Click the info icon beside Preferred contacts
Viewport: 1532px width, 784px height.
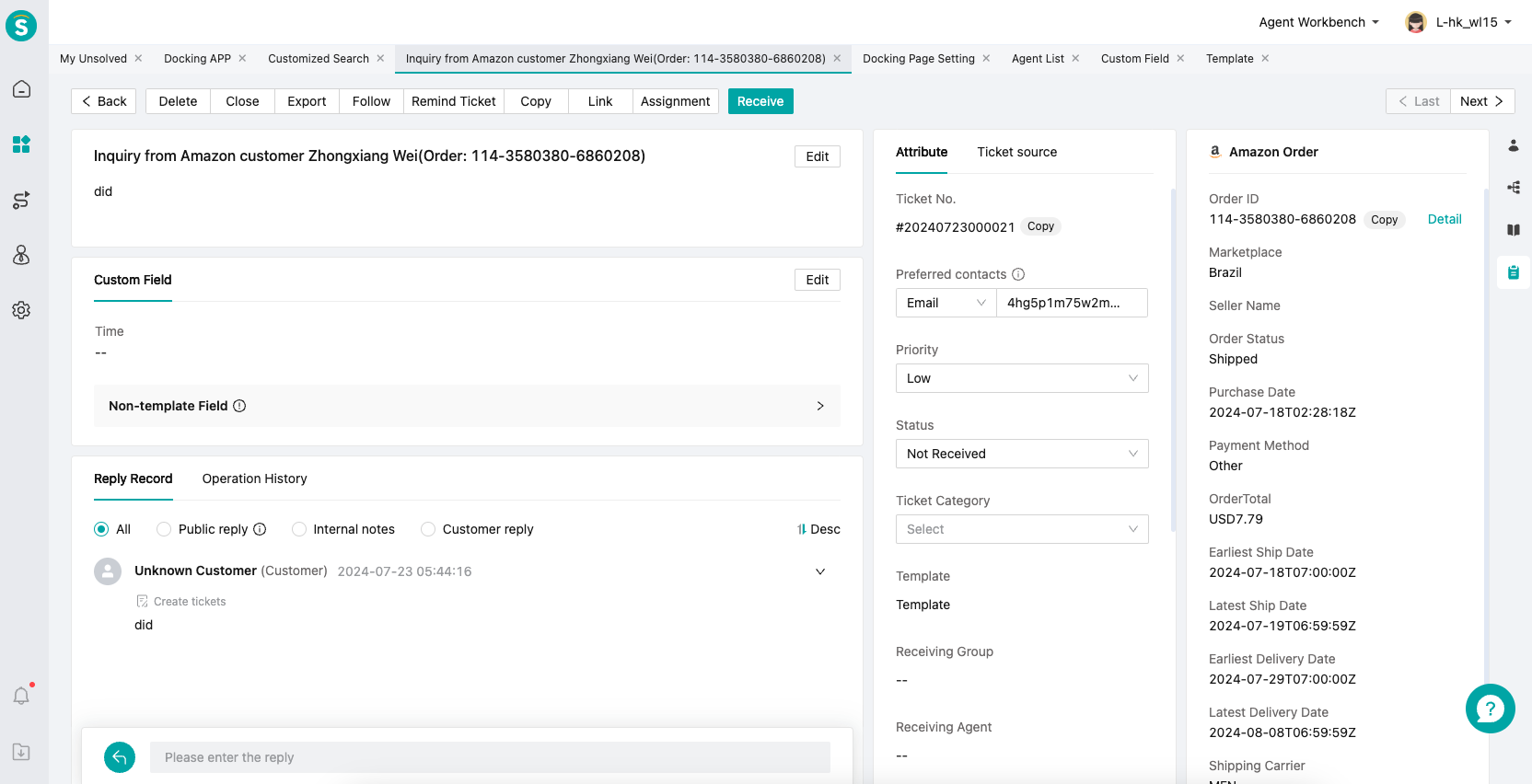(1018, 274)
